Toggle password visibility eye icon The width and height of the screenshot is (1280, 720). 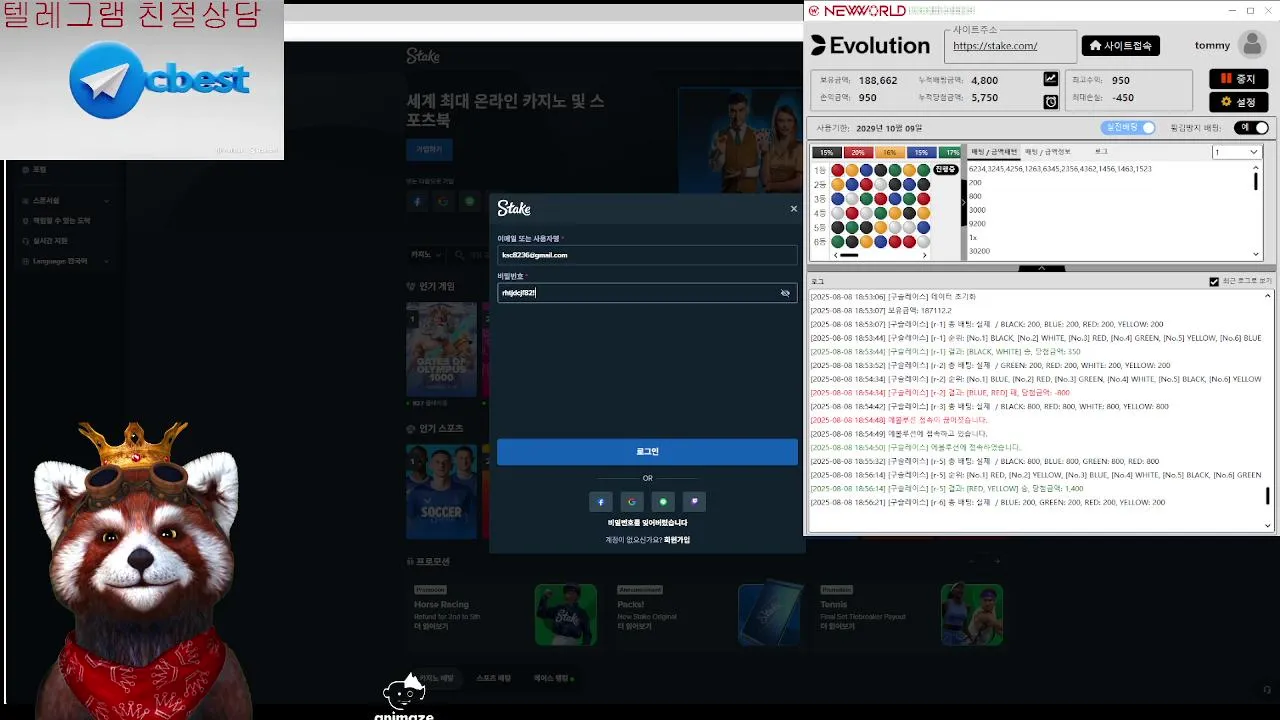click(x=785, y=293)
